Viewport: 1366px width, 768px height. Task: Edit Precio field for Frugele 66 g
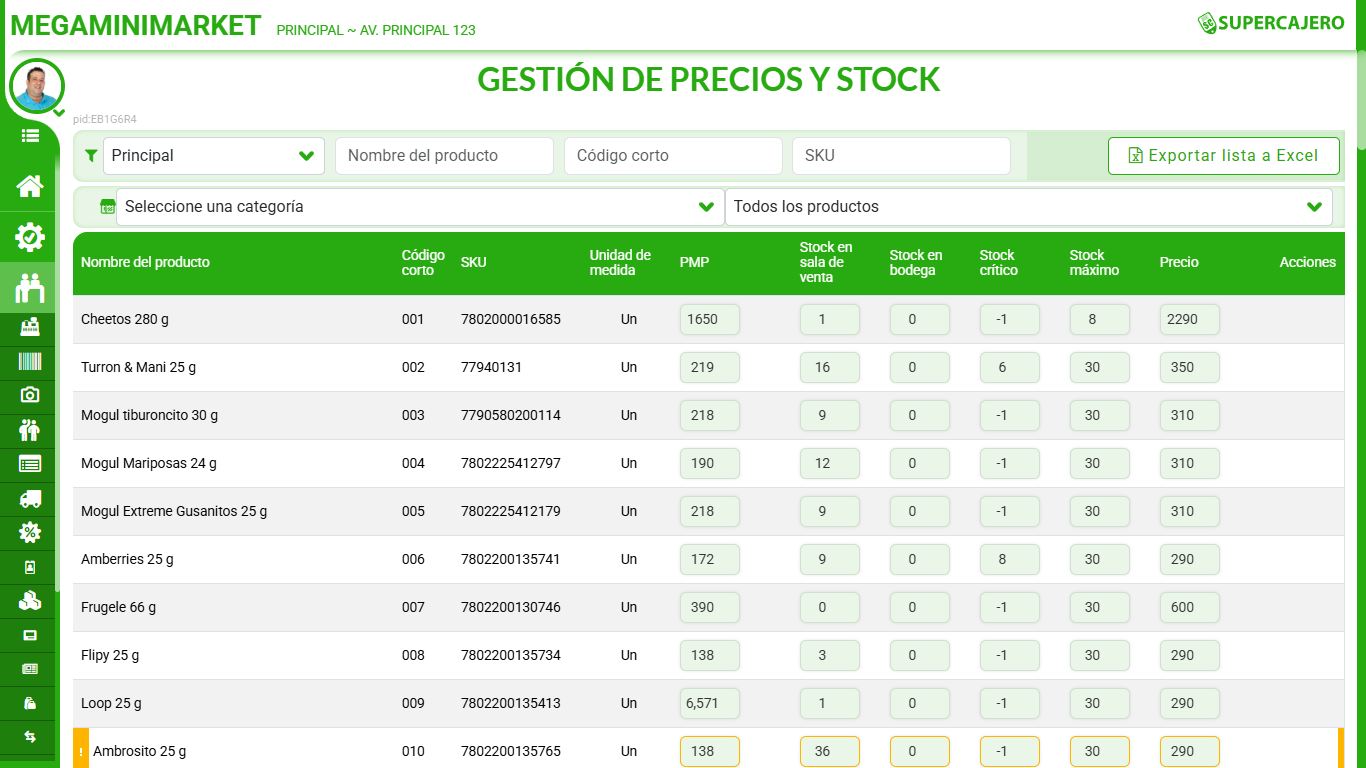(1190, 607)
